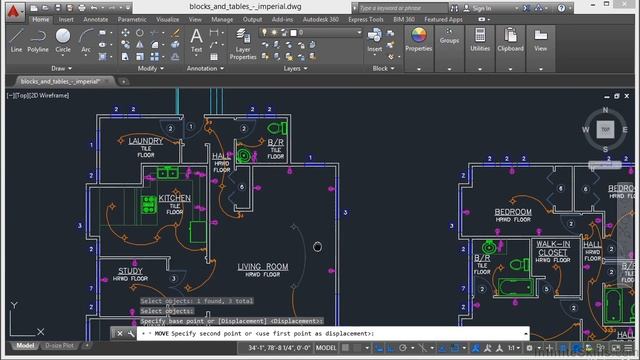Click the Linear dimension tool
Screen dimensions: 640x360
214,32
